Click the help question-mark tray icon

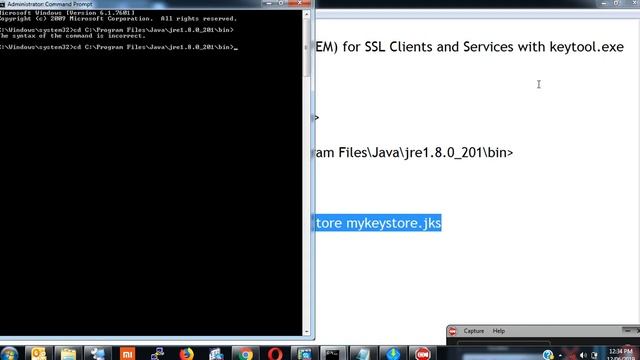[x=548, y=355]
